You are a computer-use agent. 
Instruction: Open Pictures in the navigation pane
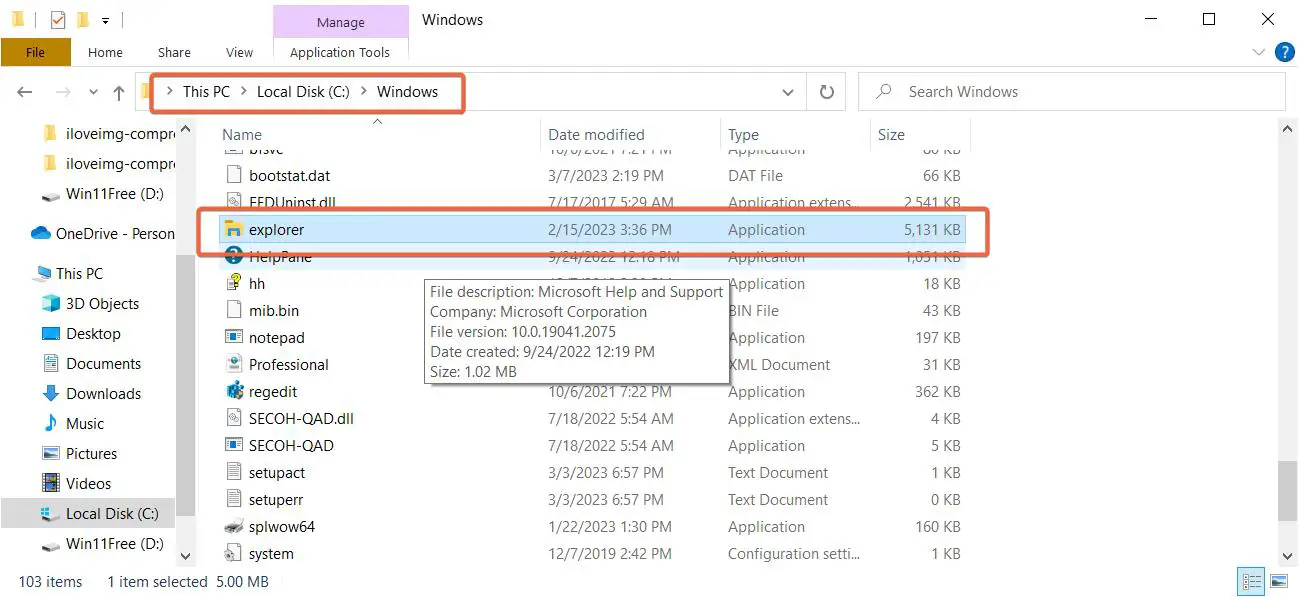tap(79, 453)
